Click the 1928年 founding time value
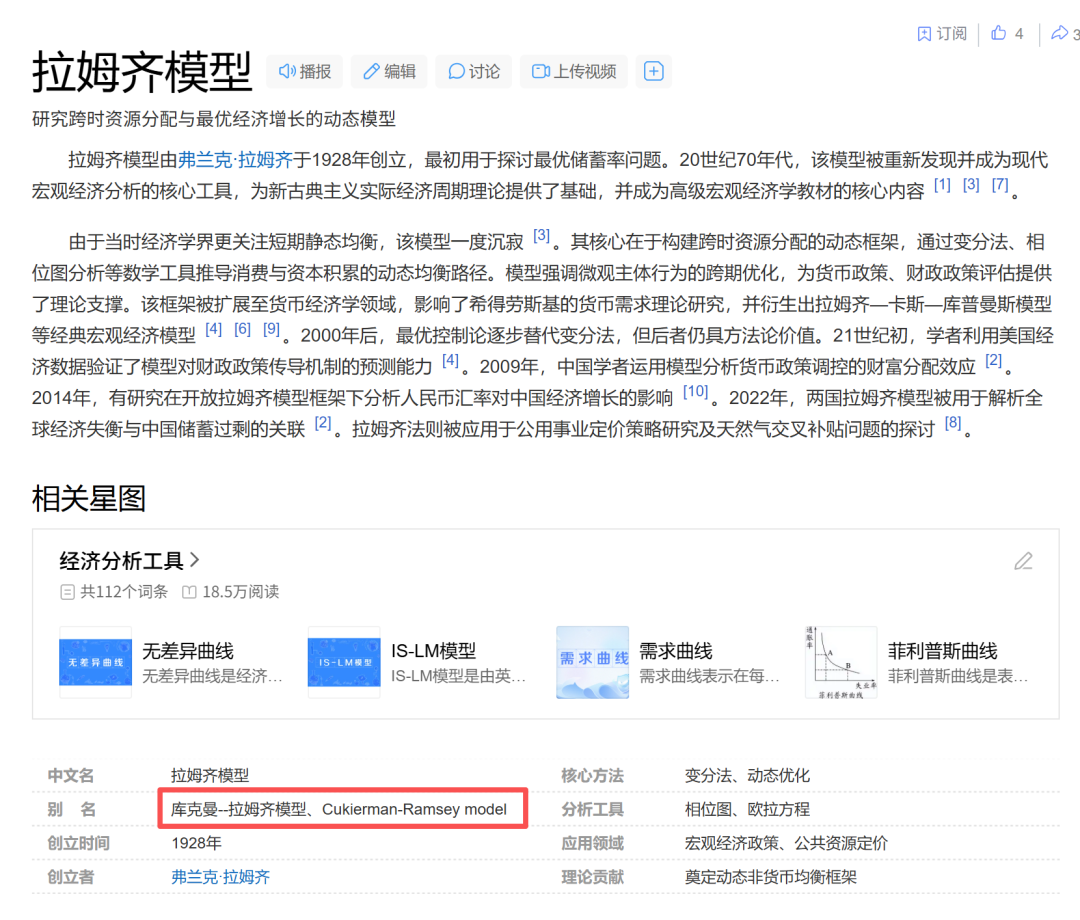The width and height of the screenshot is (1080, 920). pyautogui.click(x=196, y=844)
